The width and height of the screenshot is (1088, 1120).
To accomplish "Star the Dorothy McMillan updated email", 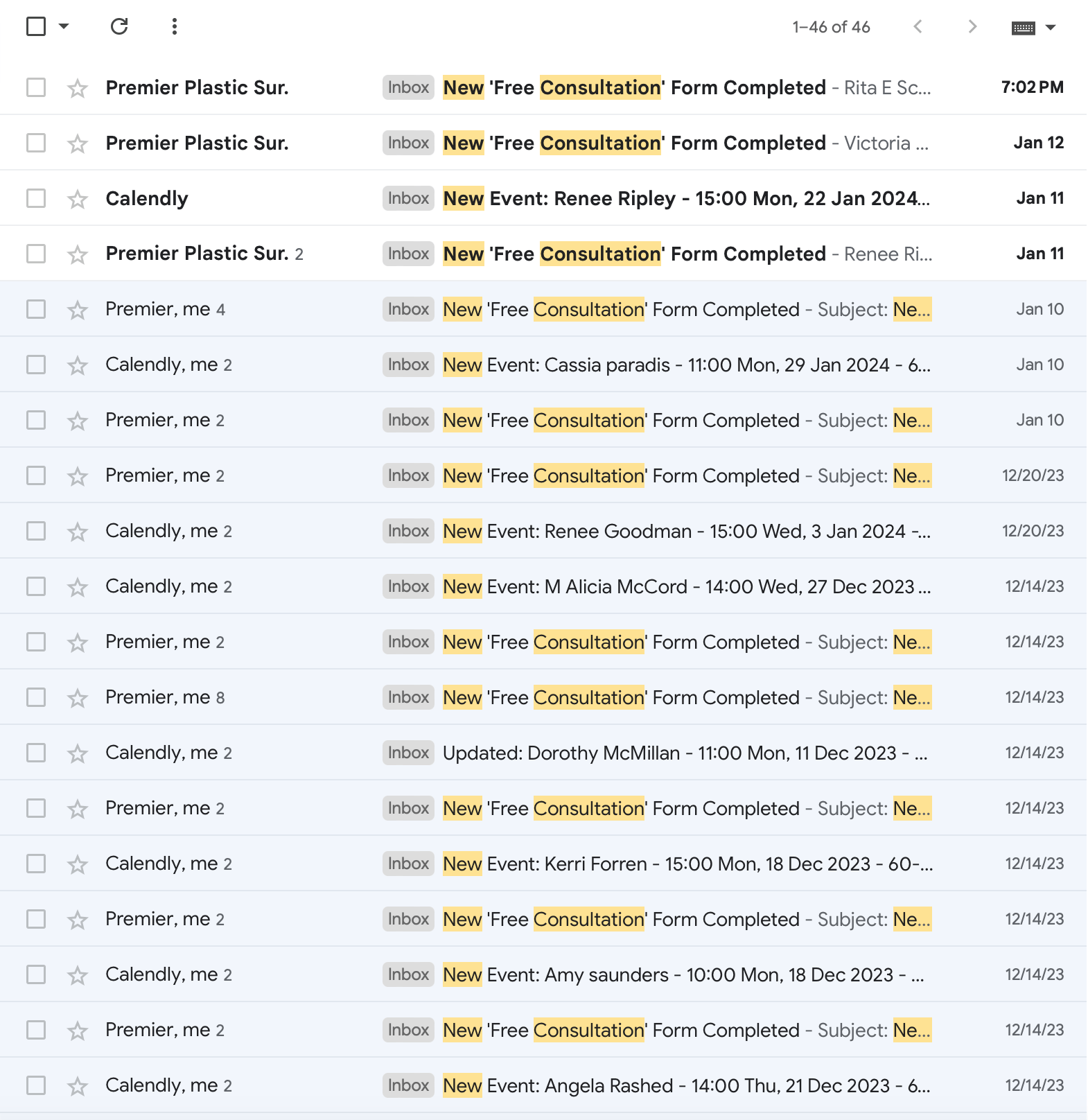I will click(78, 753).
